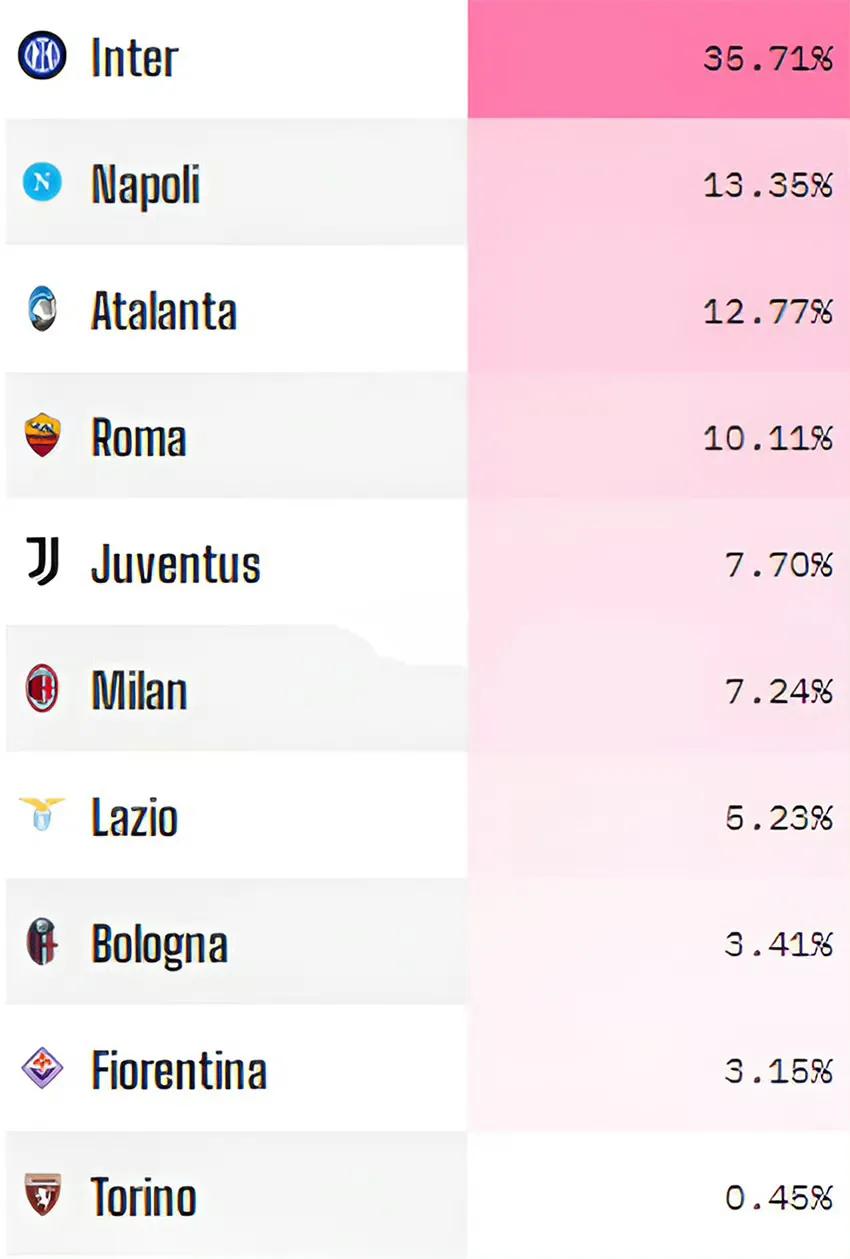This screenshot has width=850, height=1259.
Task: Click the Juventus logo icon
Action: click(x=42, y=561)
